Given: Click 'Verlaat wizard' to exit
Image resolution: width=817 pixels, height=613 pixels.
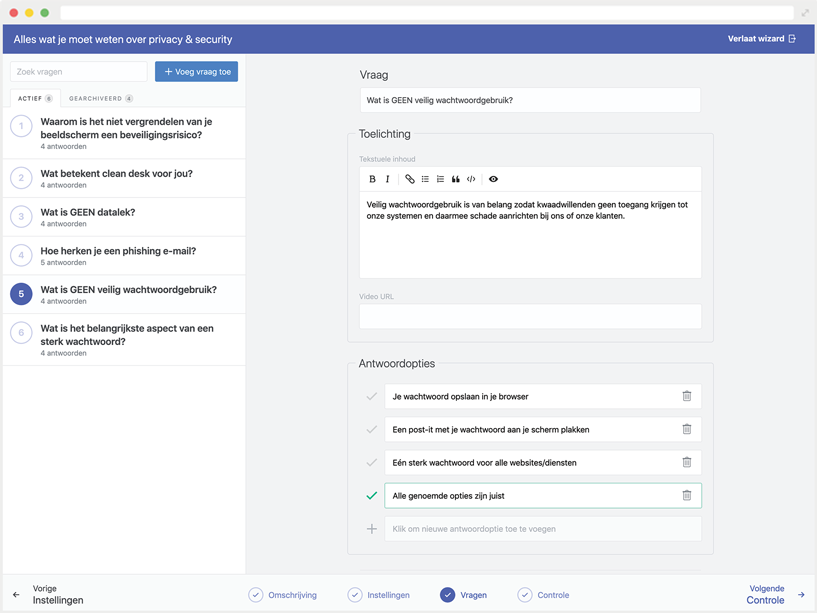Looking at the screenshot, I should click(x=761, y=39).
